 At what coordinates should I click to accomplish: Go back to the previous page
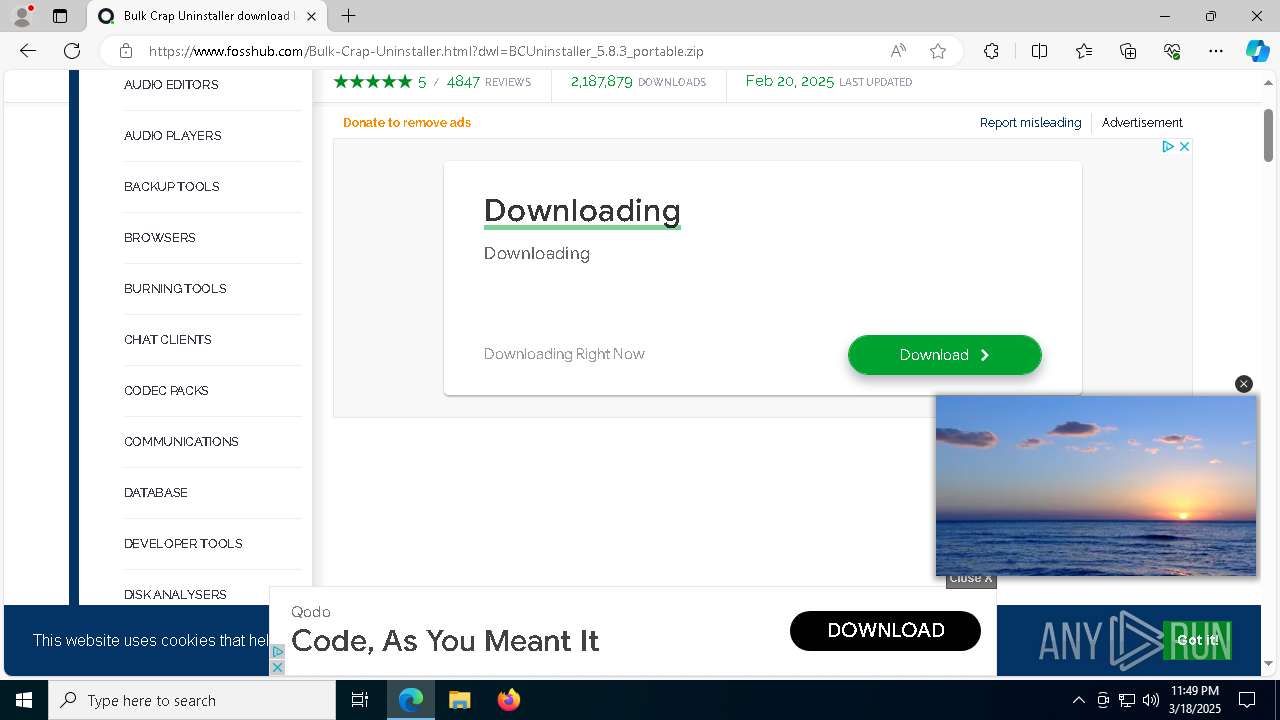pyautogui.click(x=28, y=51)
